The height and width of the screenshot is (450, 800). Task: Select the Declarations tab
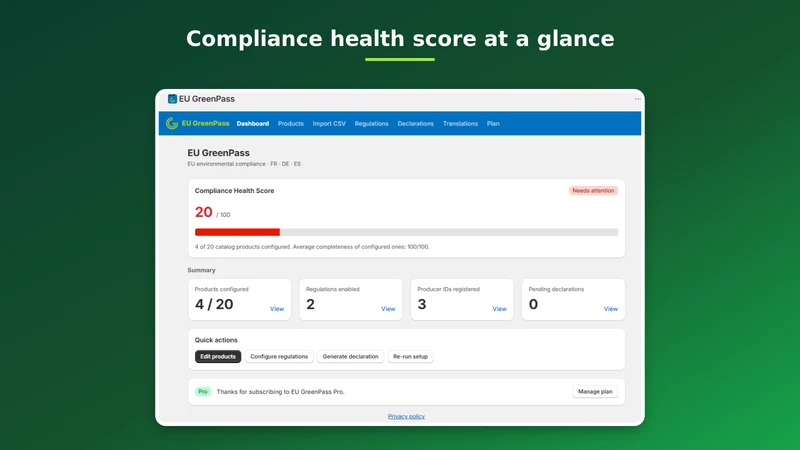pos(415,123)
